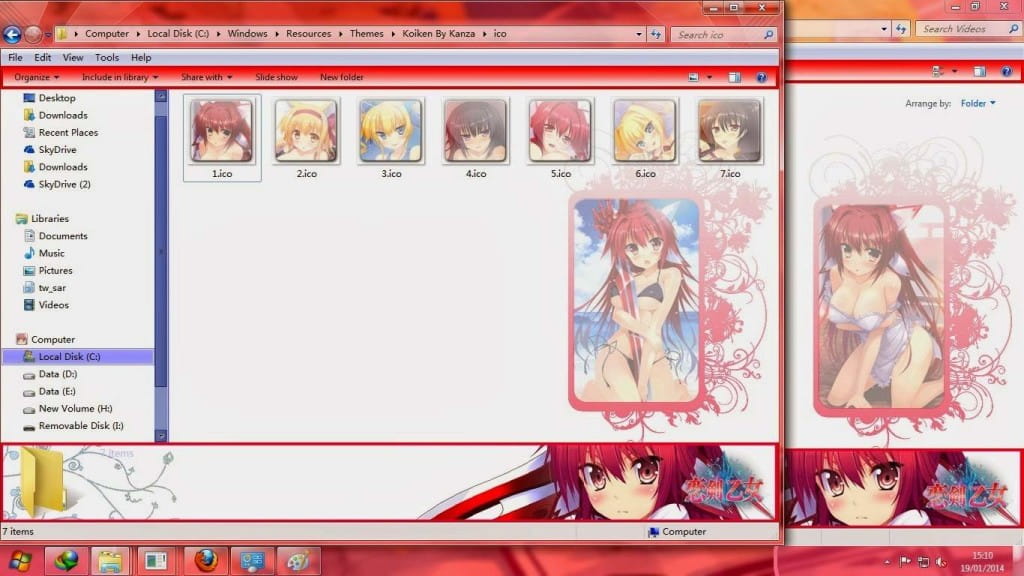Click the Action Center flag tray icon
This screenshot has height=576, width=1024.
[x=905, y=562]
